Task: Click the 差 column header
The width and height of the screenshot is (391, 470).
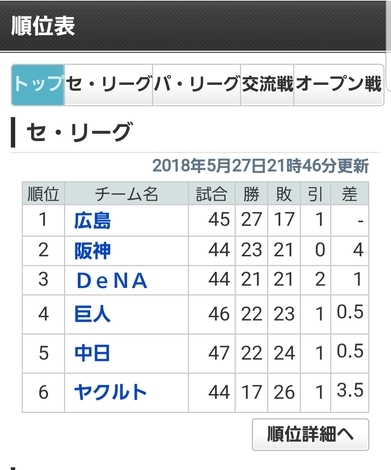Action: (350, 193)
